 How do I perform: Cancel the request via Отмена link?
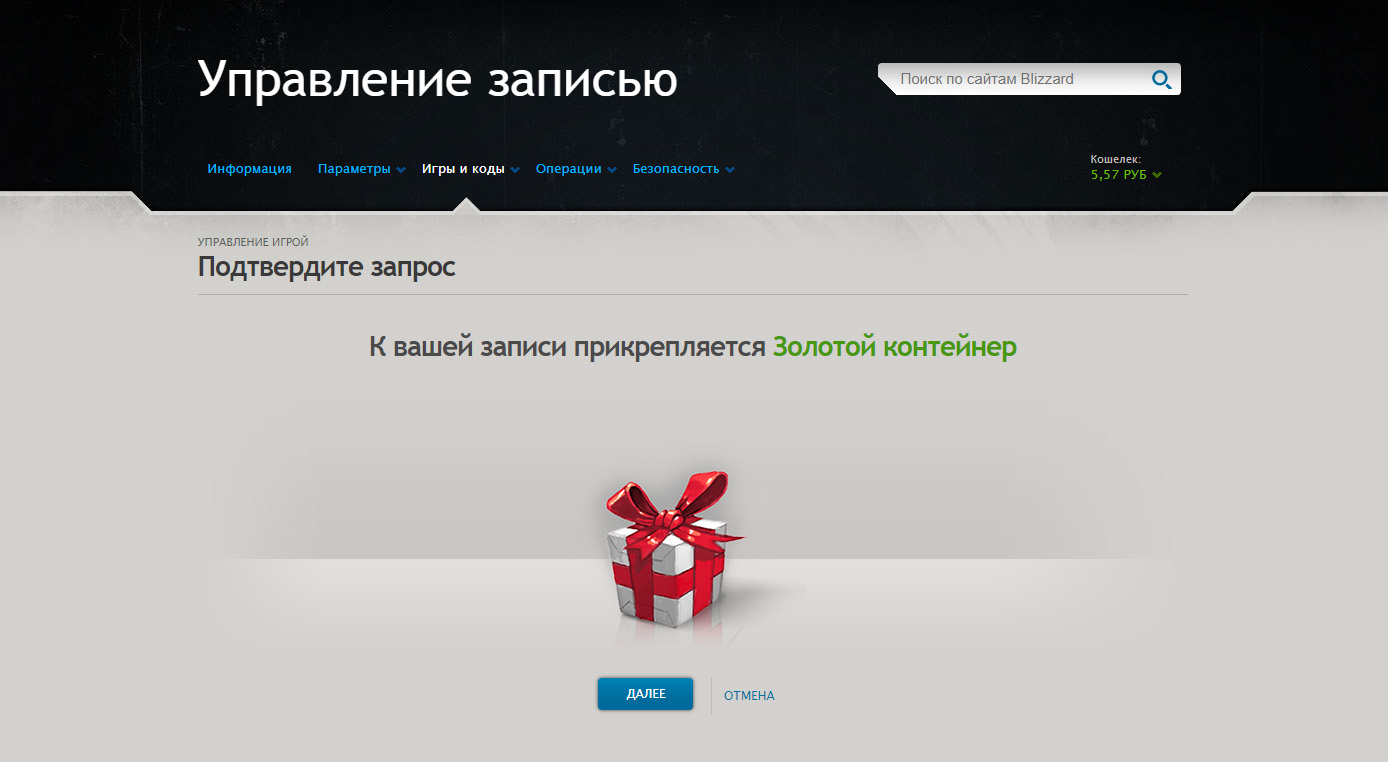pyautogui.click(x=749, y=695)
